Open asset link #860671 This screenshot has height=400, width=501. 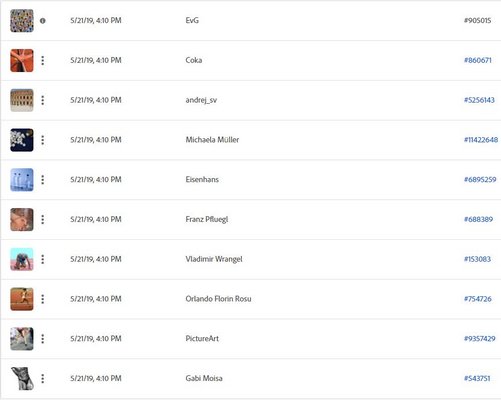coord(478,60)
